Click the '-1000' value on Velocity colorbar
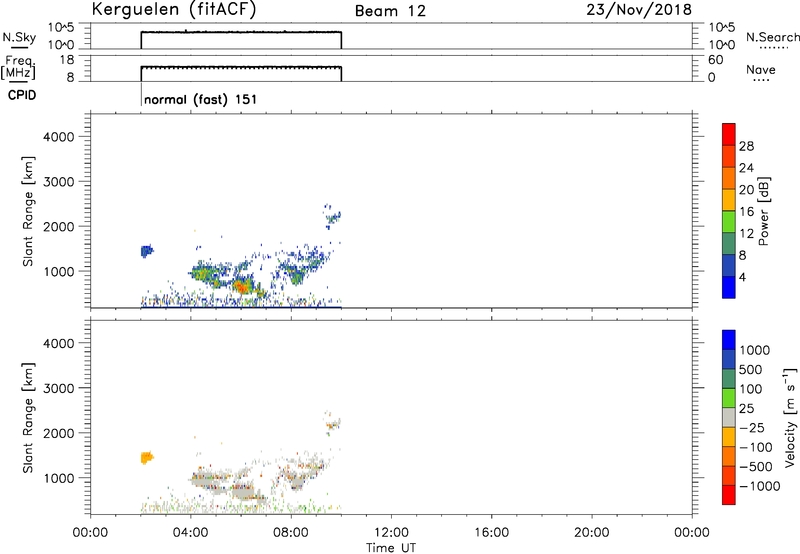 [x=760, y=486]
